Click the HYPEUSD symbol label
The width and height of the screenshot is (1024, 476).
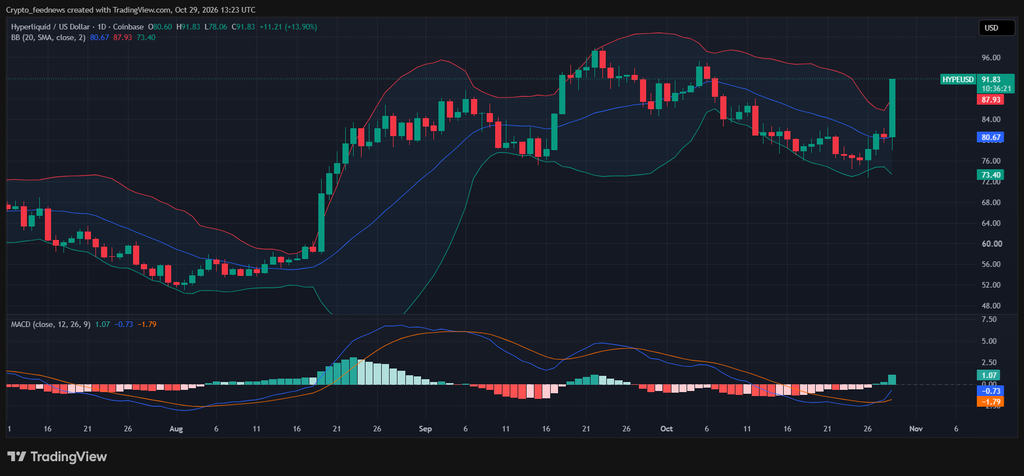pyautogui.click(x=957, y=79)
